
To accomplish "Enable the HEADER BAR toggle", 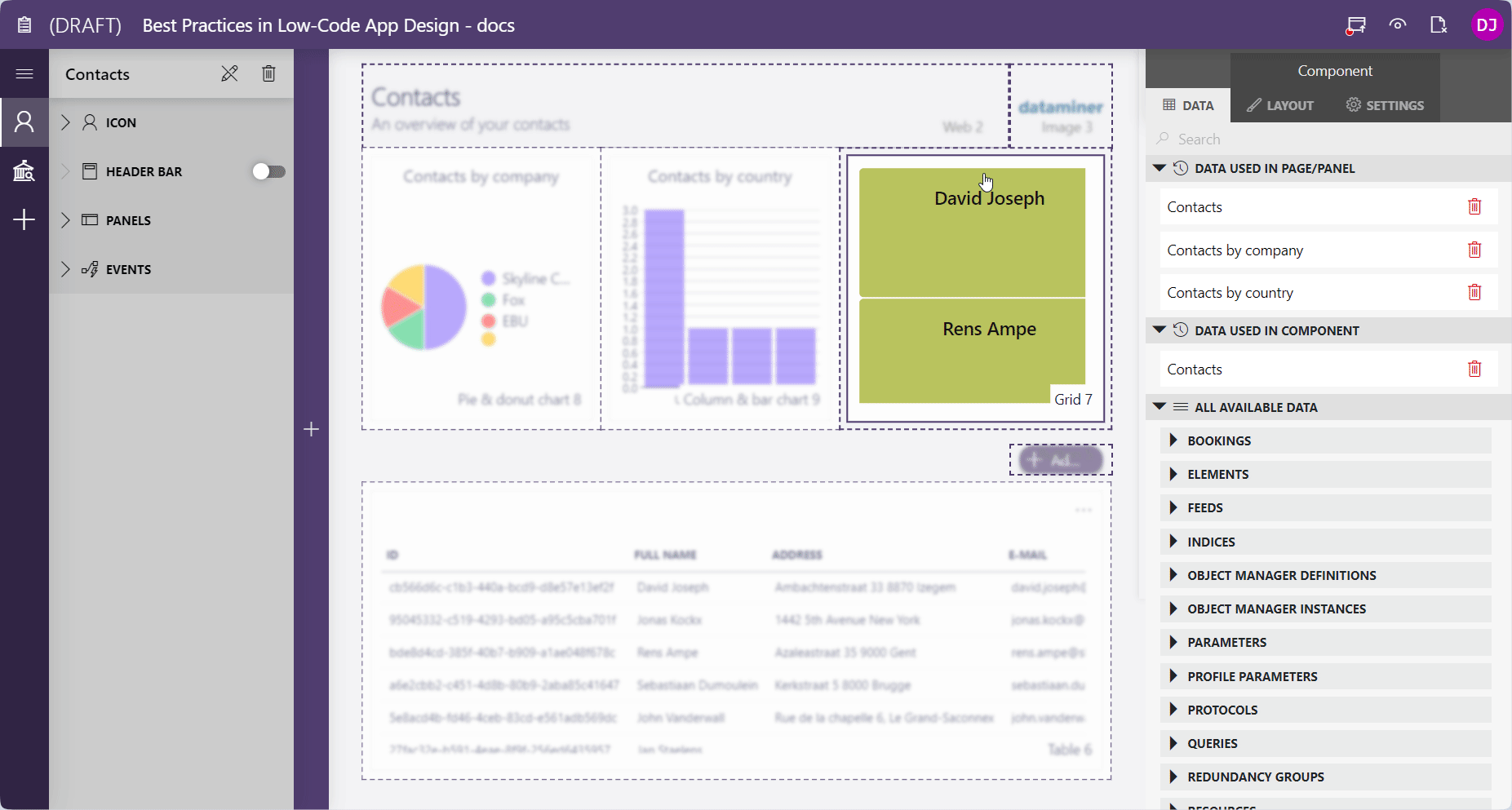I will (269, 171).
